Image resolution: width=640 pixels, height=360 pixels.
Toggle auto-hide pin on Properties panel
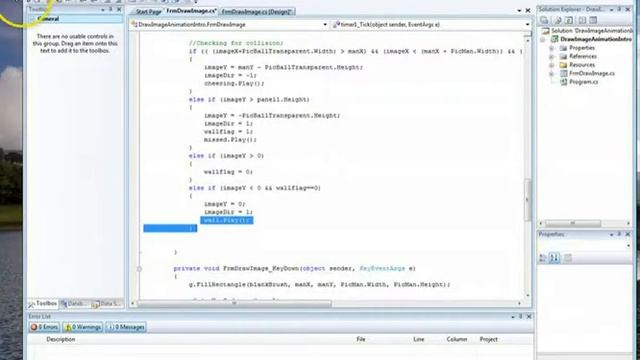620,234
